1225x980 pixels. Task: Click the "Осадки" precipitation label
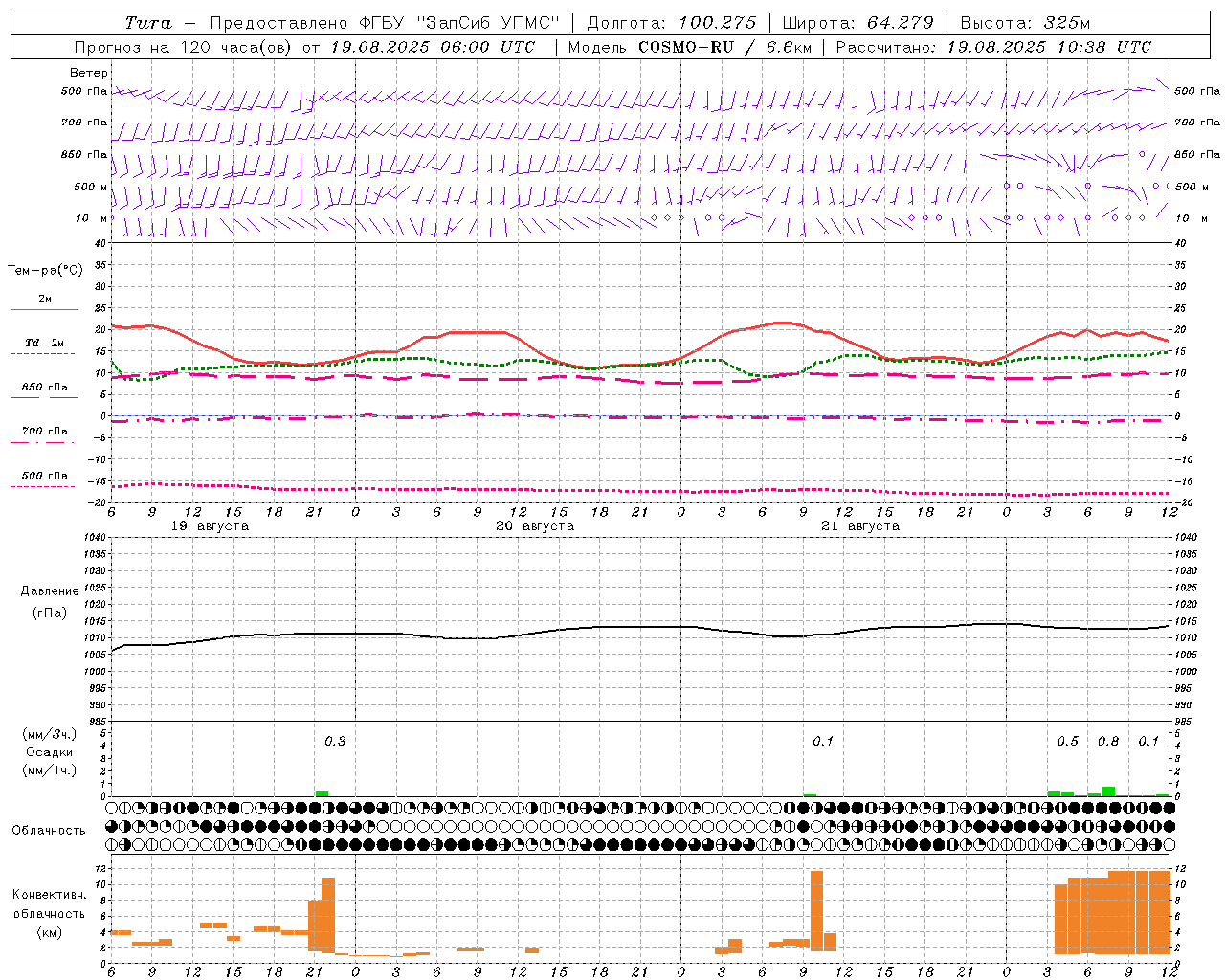(x=50, y=752)
